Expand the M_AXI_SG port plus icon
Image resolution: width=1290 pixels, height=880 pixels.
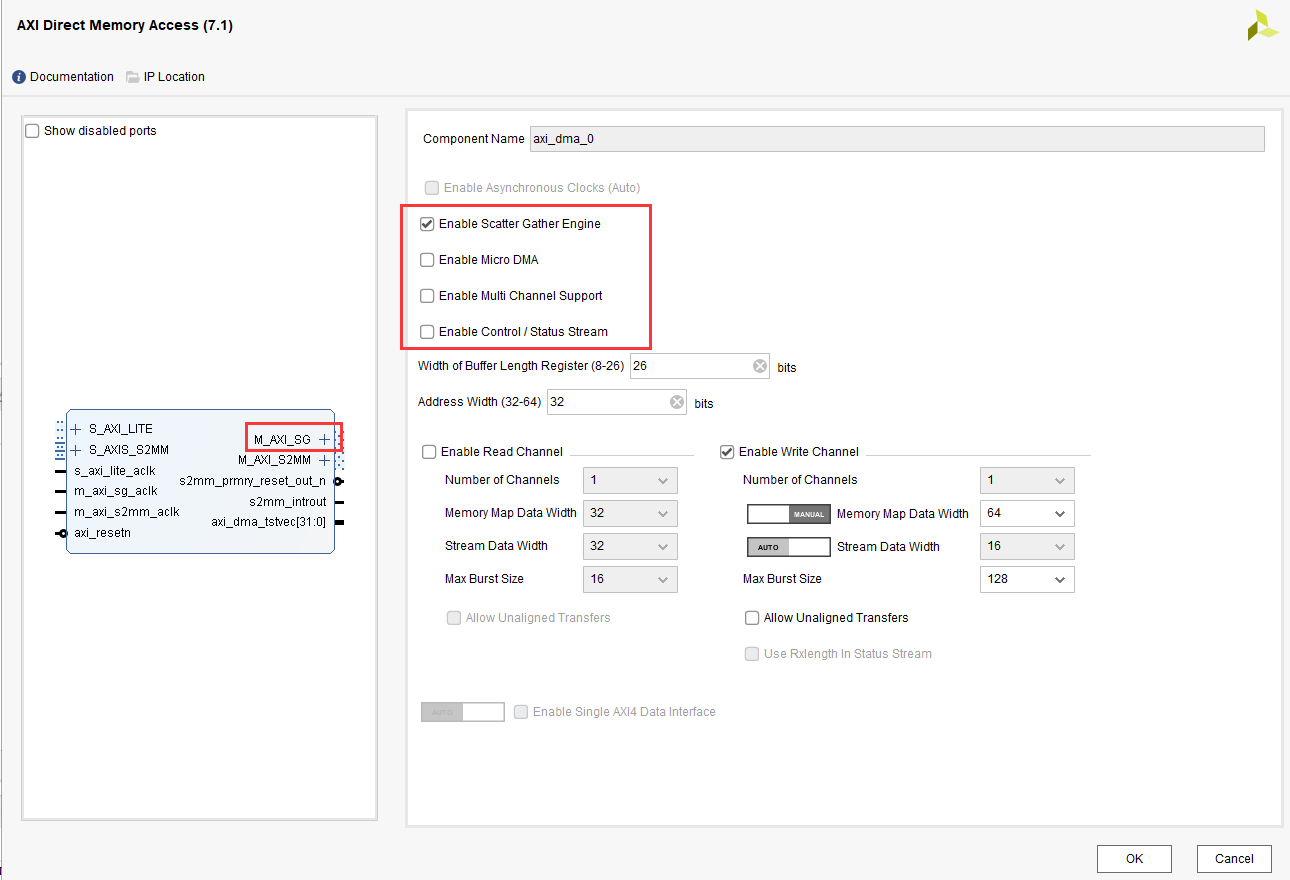(x=324, y=439)
